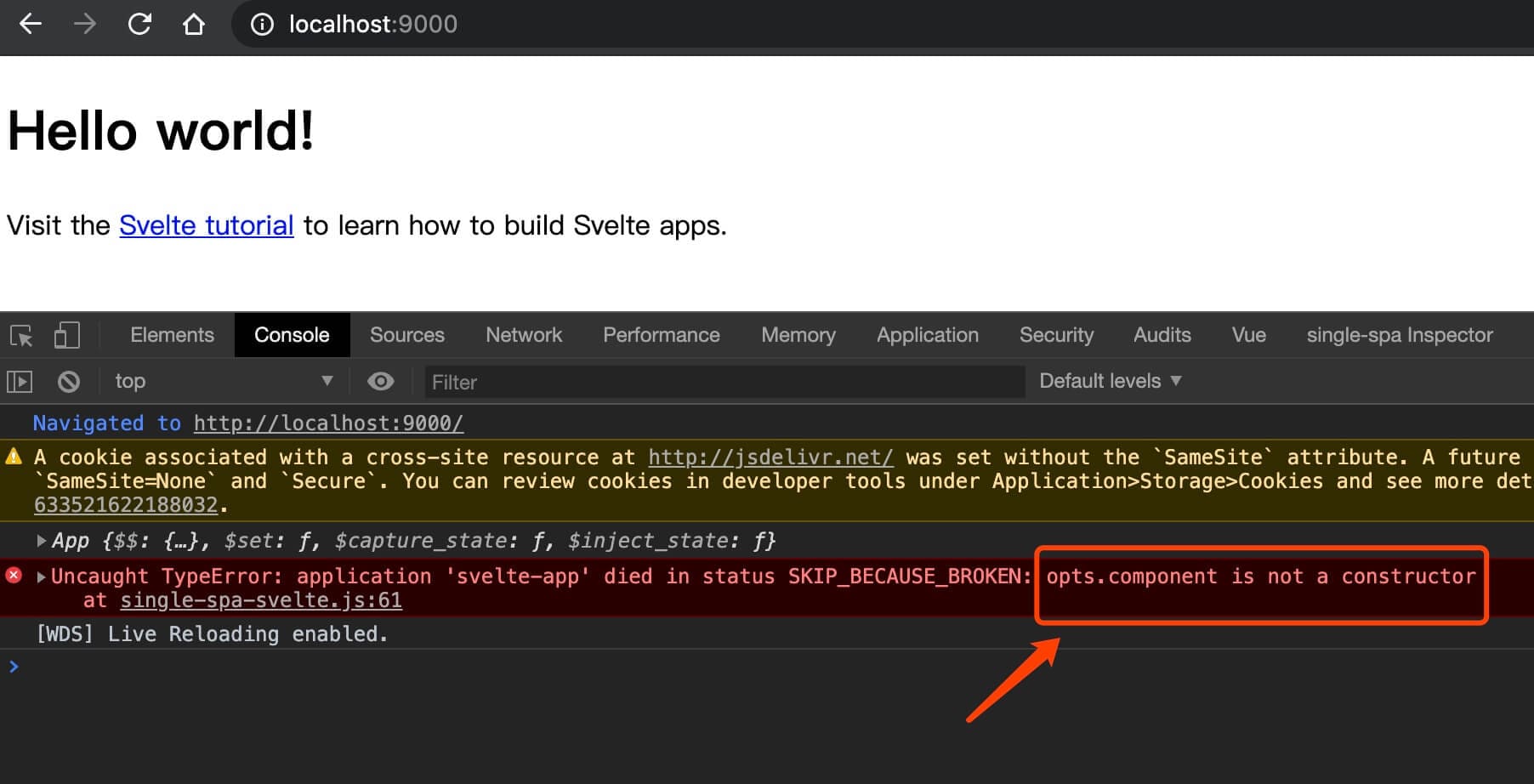Viewport: 1534px width, 784px height.
Task: Expand the App object log entry
Action: tap(41, 541)
